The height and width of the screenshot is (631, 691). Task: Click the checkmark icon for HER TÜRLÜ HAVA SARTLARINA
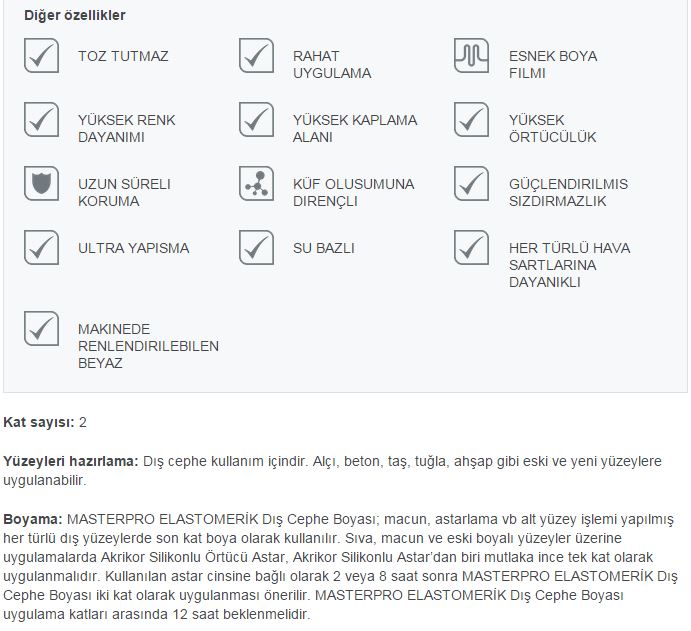[472, 247]
